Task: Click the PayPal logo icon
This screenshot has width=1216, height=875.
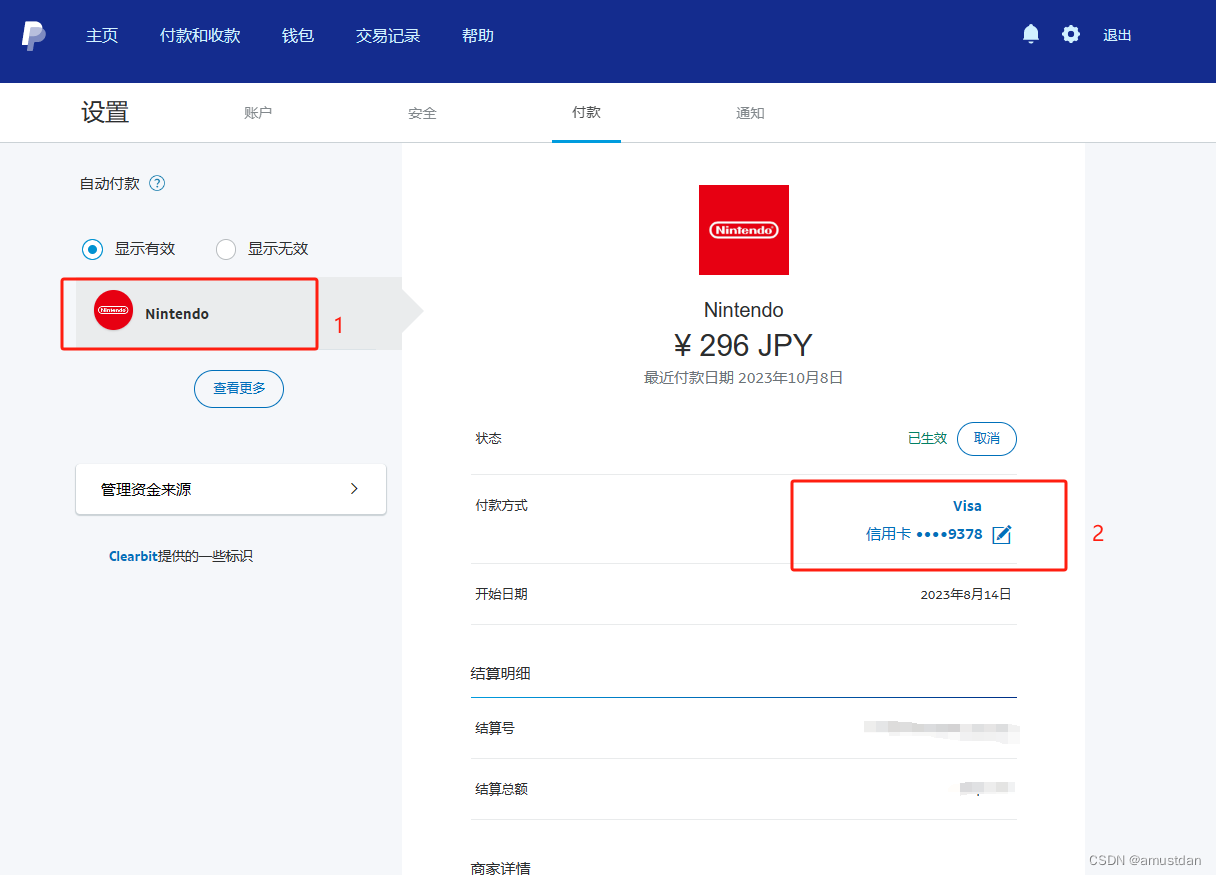Action: click(x=34, y=35)
